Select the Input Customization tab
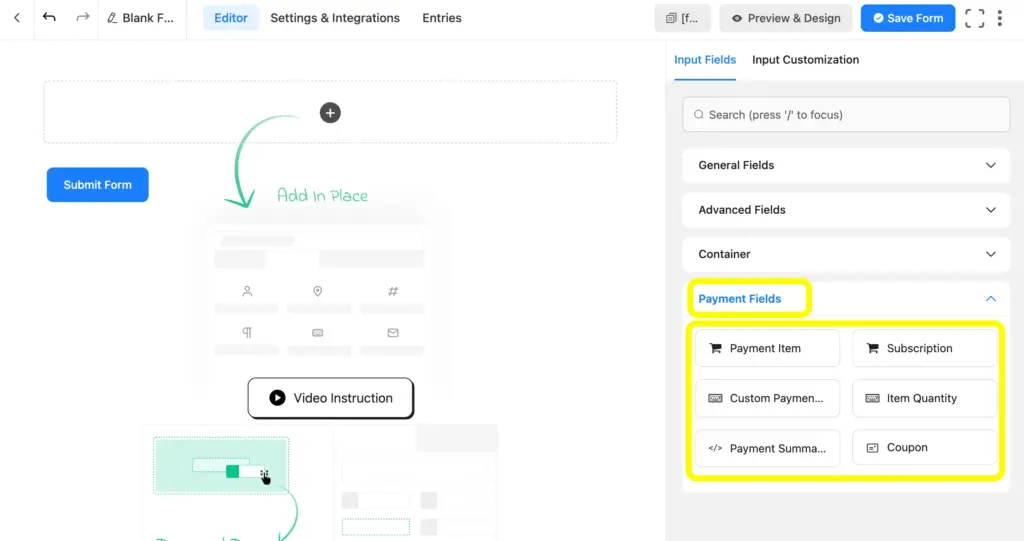This screenshot has width=1024, height=541. pos(805,59)
